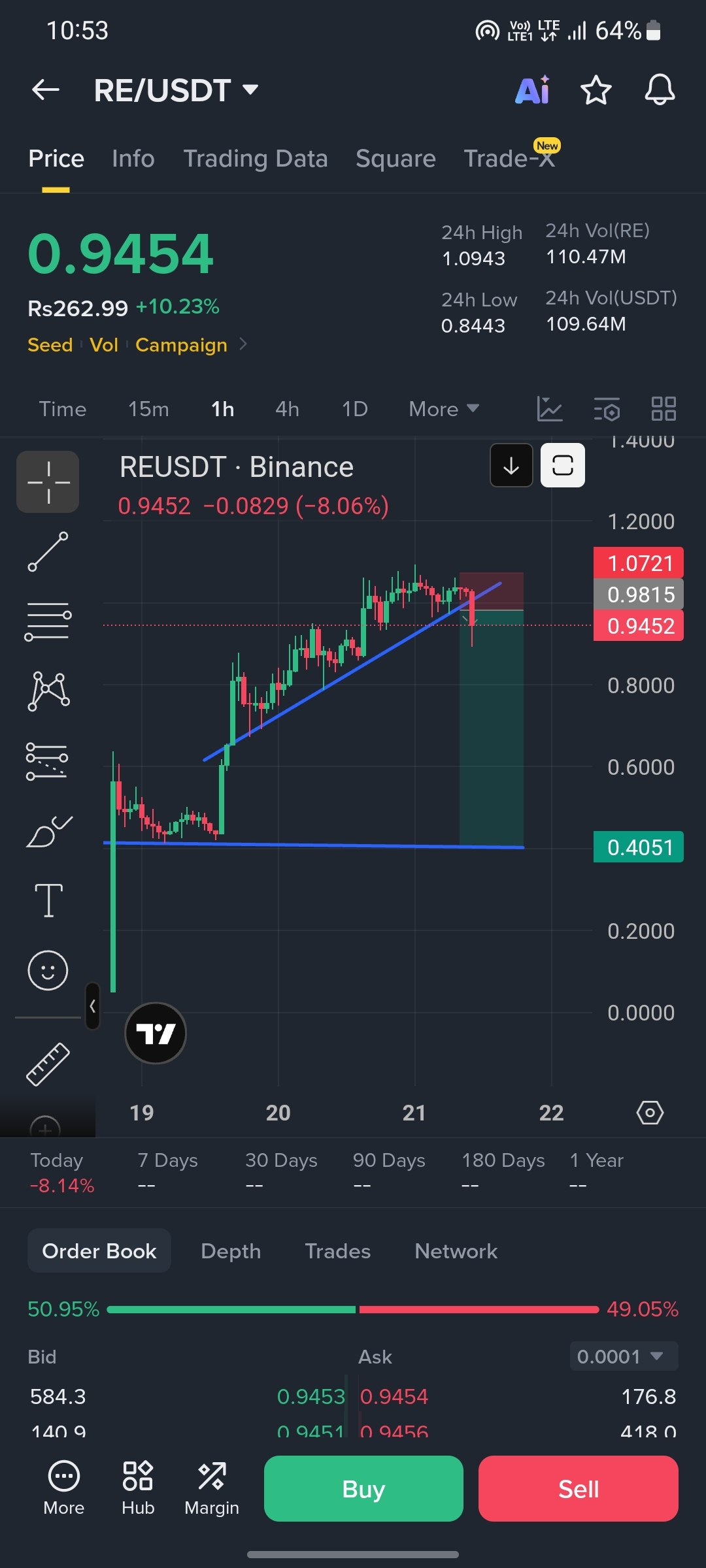Select the trend line drawing tool
Screen dimensions: 706x1568
[x=48, y=551]
